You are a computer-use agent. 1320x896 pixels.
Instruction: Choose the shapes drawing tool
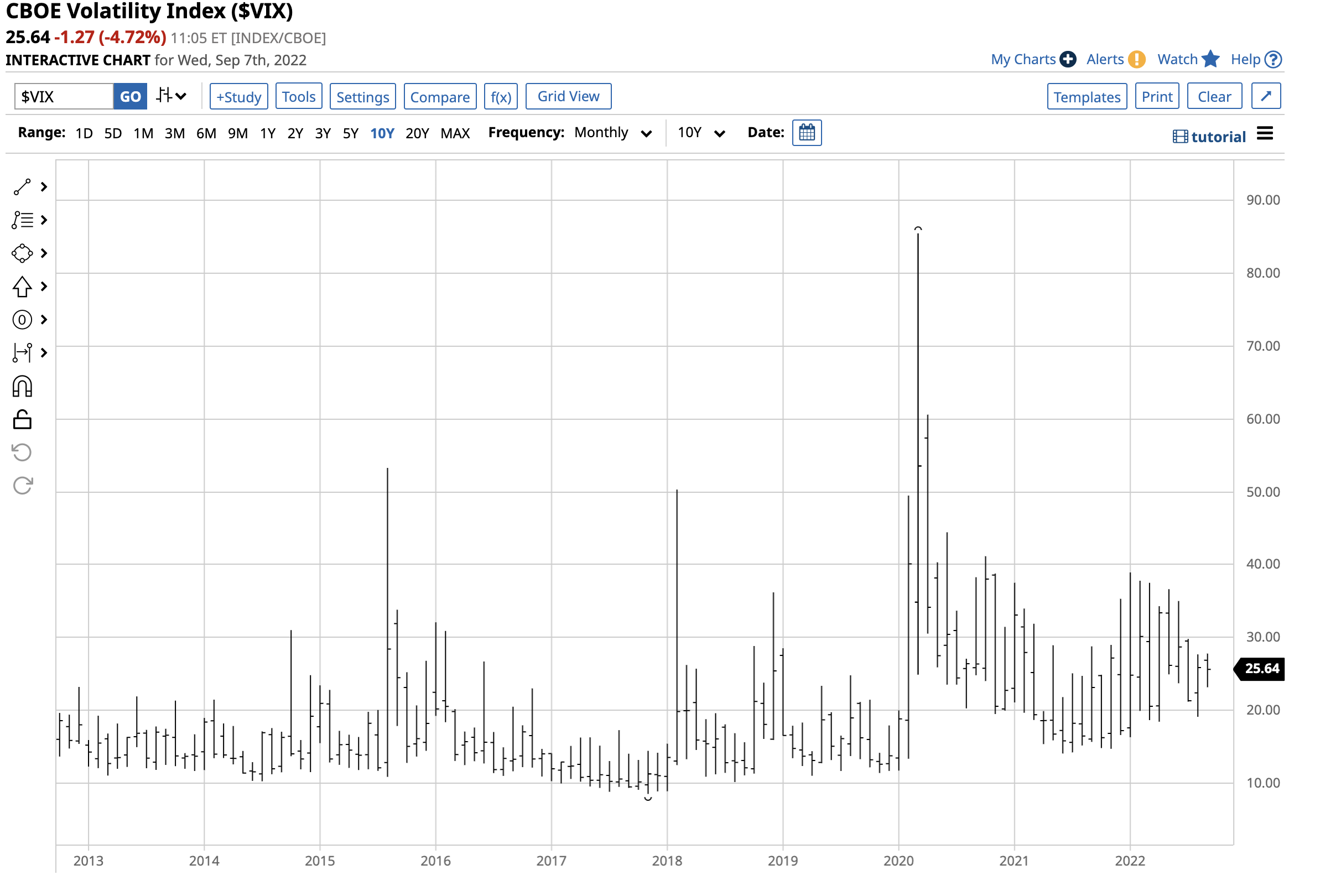pyautogui.click(x=22, y=254)
